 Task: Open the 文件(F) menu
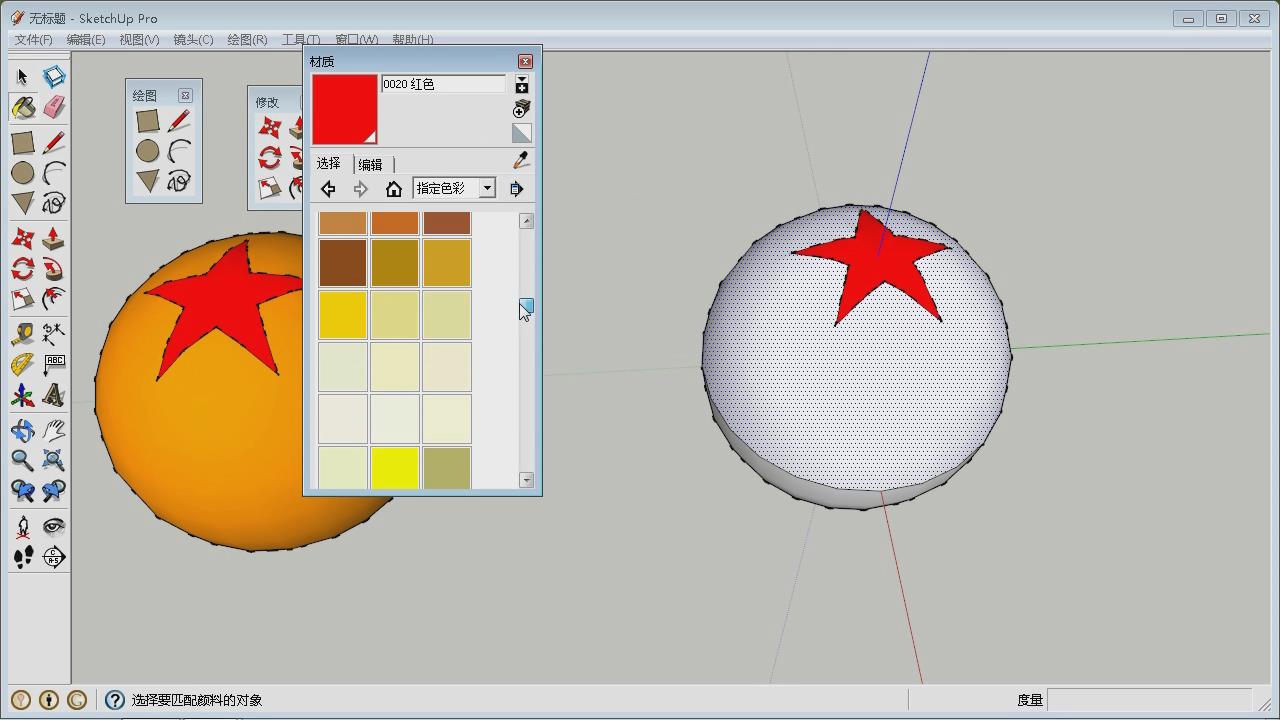33,40
